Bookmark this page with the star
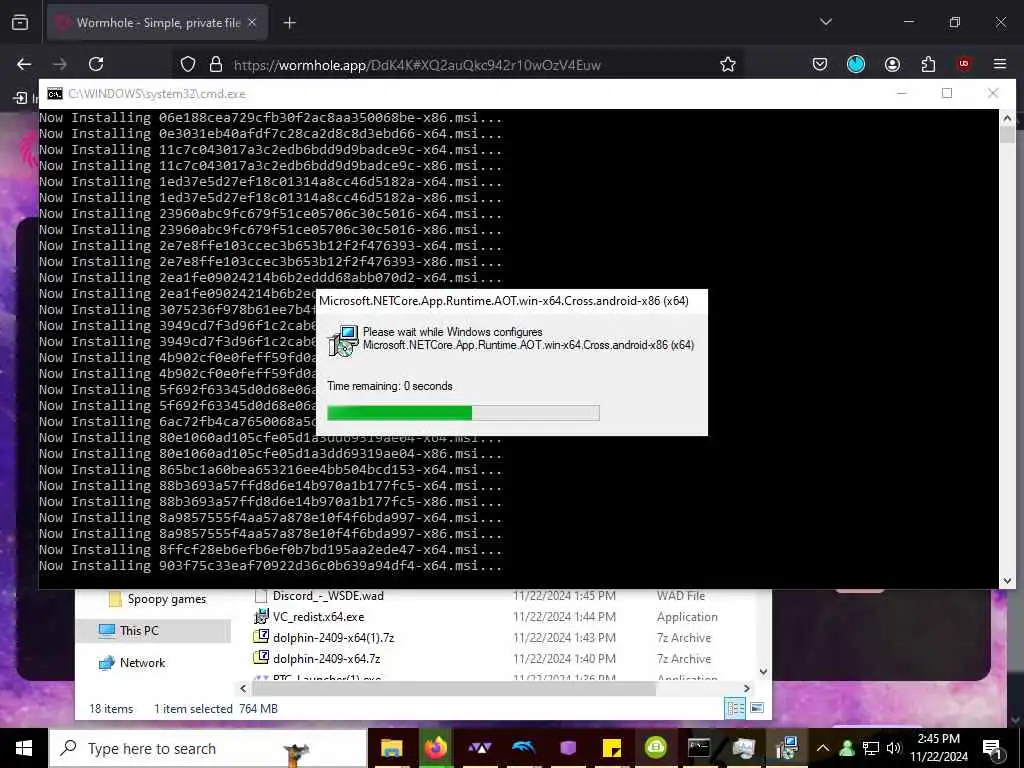 [728, 64]
